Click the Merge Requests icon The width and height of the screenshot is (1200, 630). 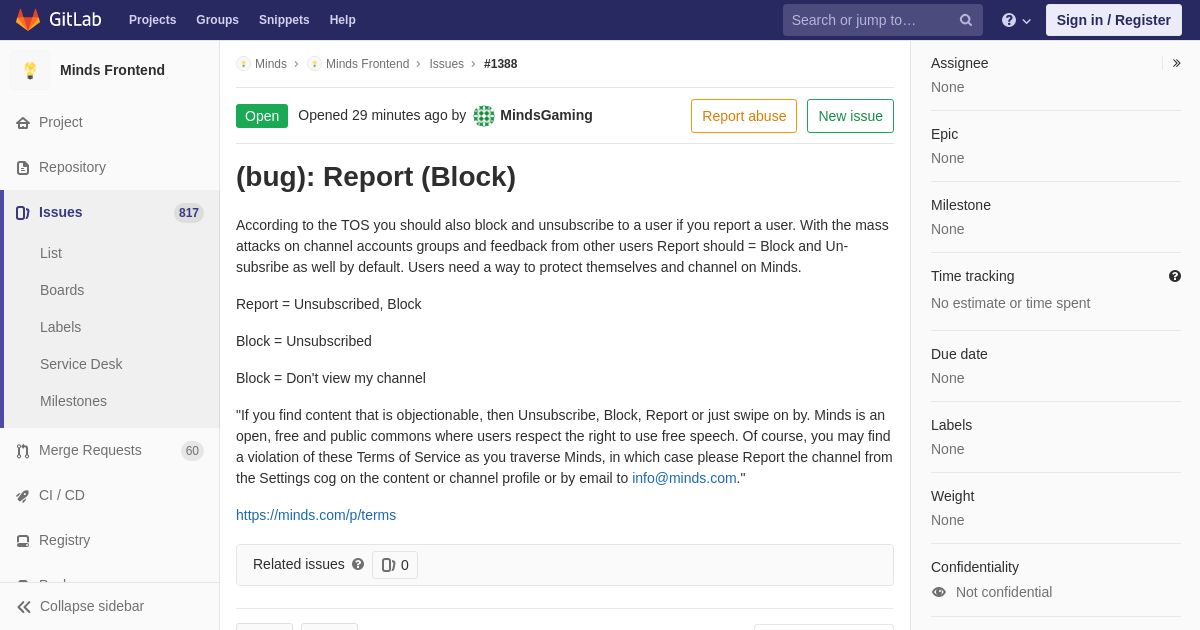pos(23,451)
